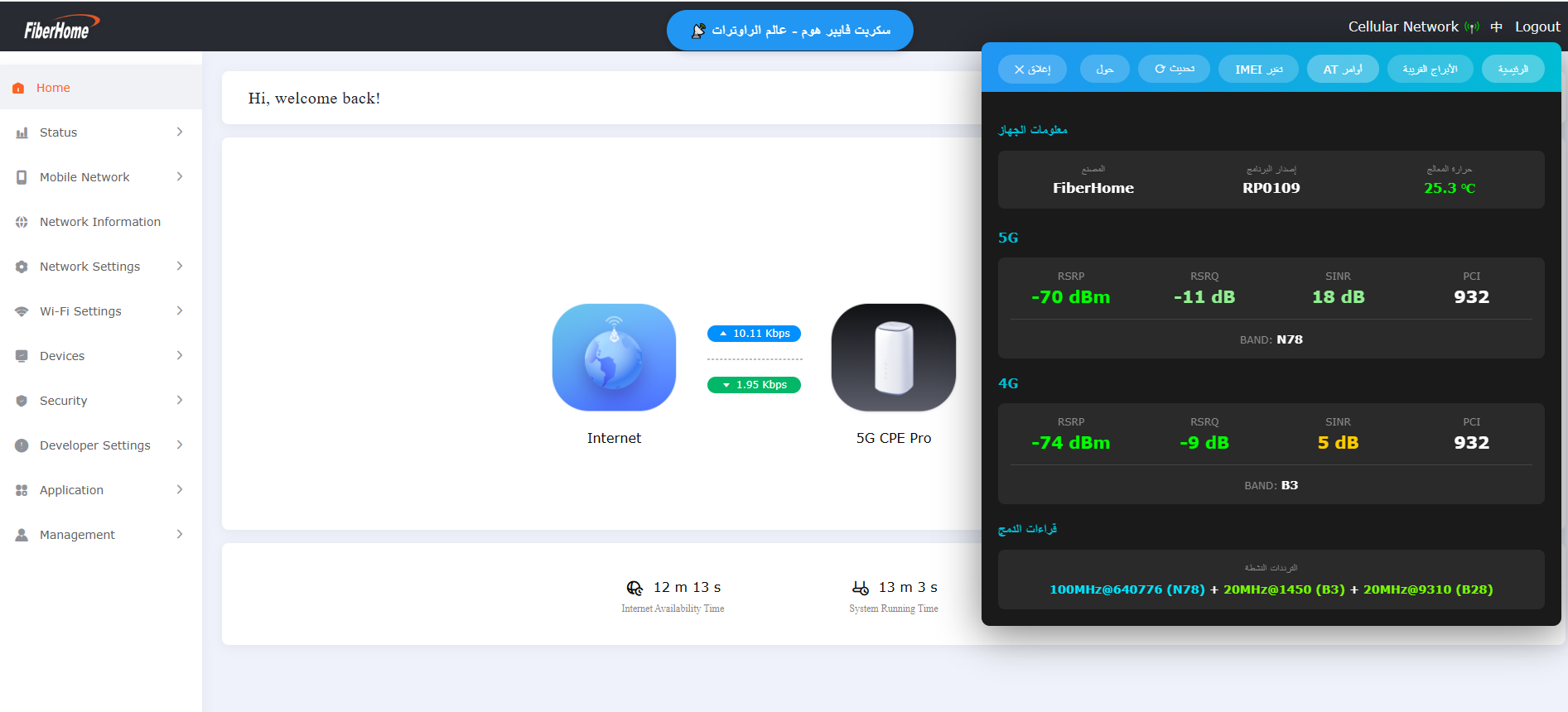Click the Network Settings gear icon

pyautogui.click(x=22, y=267)
